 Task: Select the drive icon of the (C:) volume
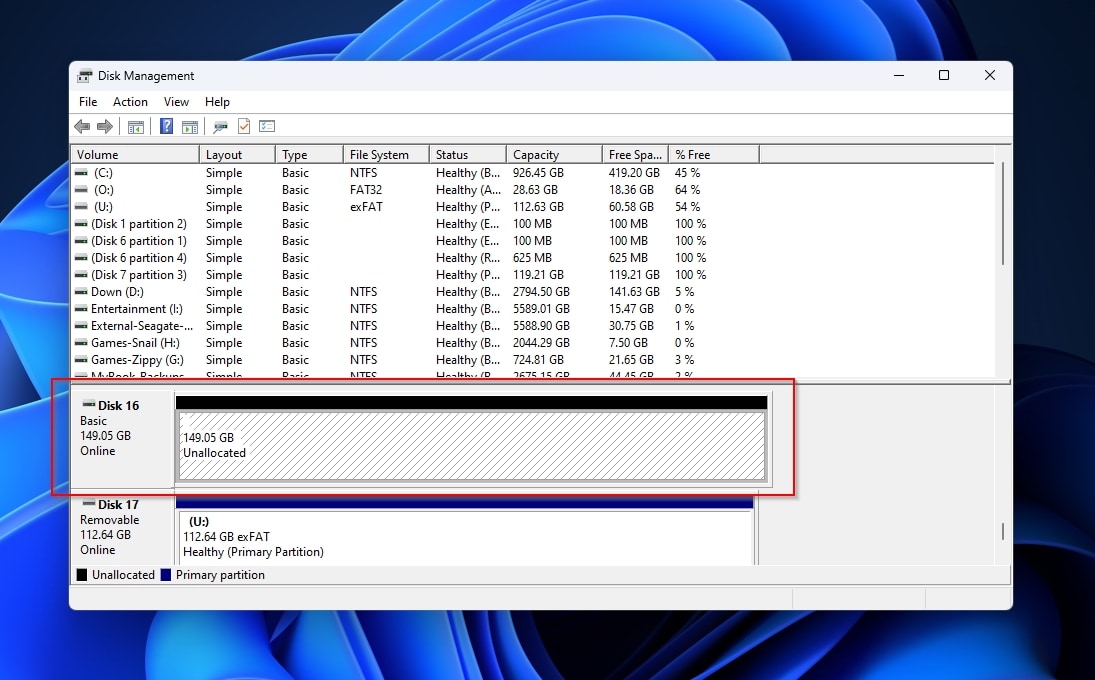81,172
